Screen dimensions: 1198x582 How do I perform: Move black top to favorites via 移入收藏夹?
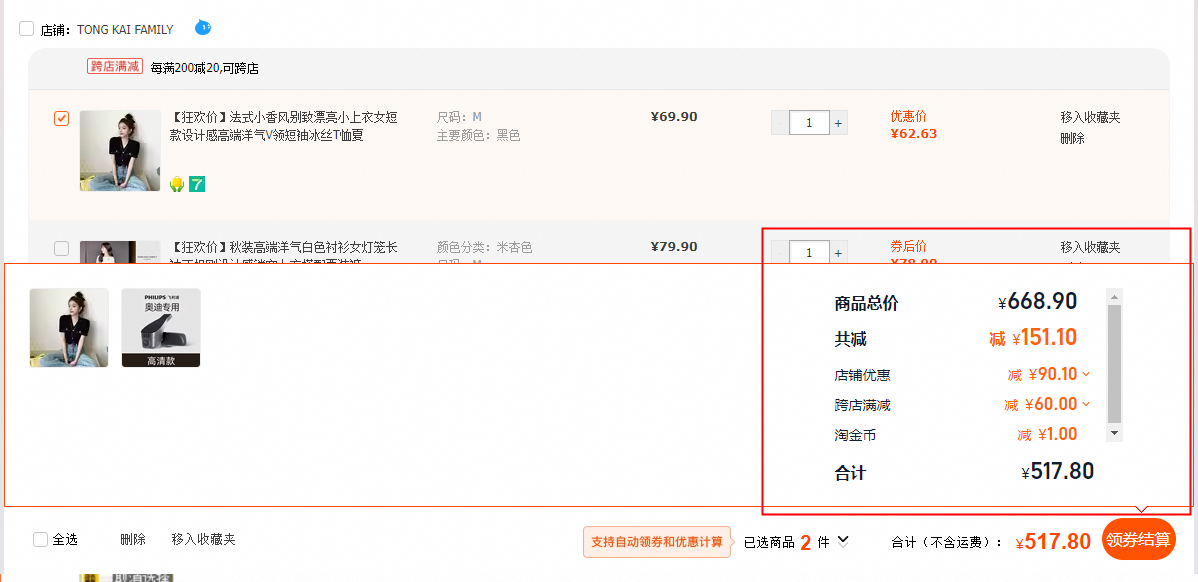coord(1090,118)
